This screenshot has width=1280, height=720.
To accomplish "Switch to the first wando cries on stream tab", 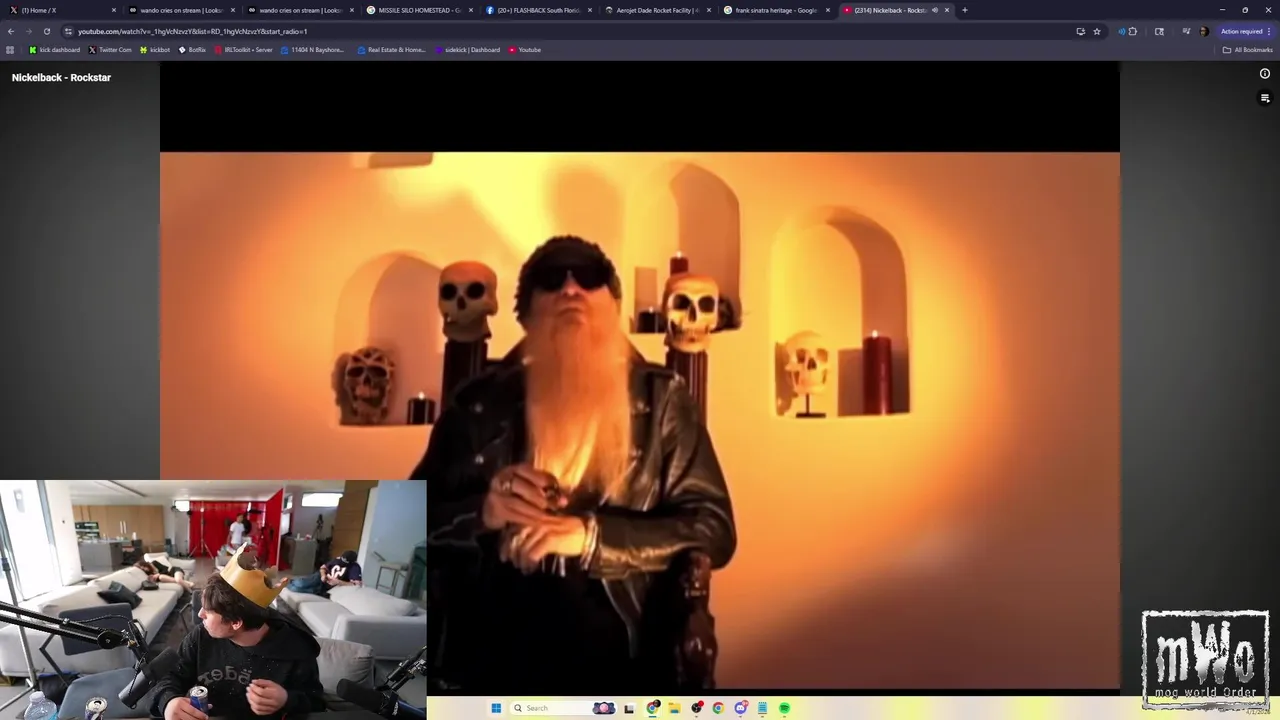I will coord(180,10).
